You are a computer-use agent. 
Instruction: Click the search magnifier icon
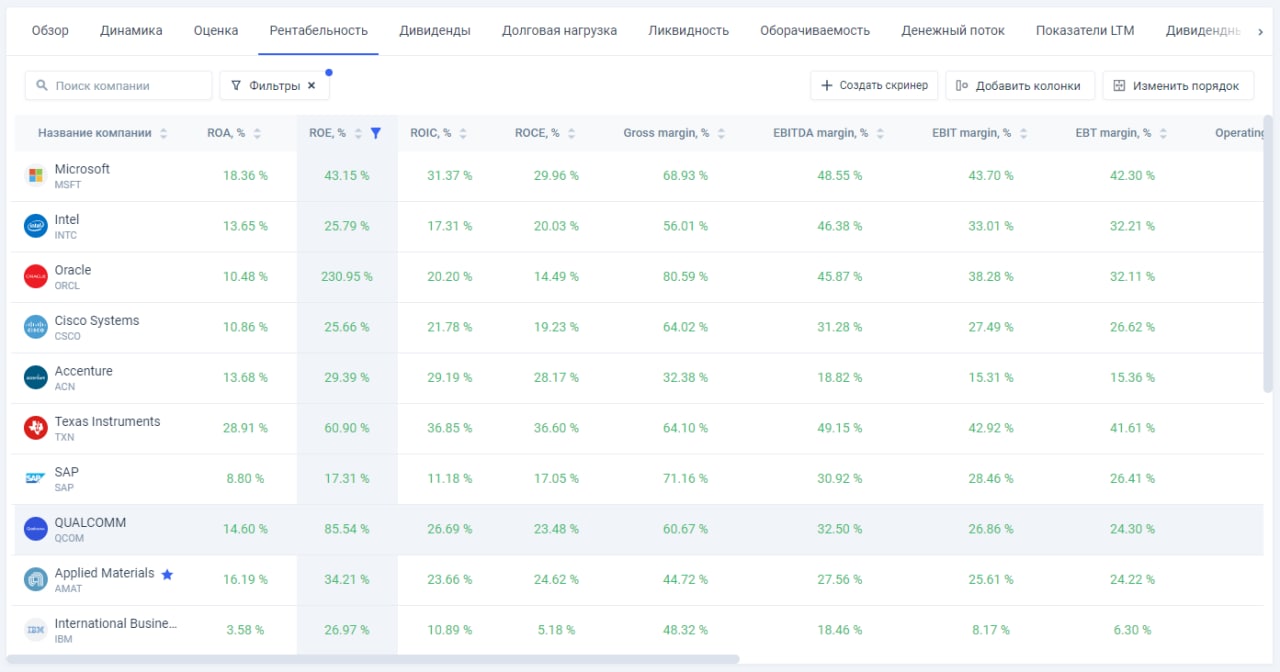tap(42, 86)
